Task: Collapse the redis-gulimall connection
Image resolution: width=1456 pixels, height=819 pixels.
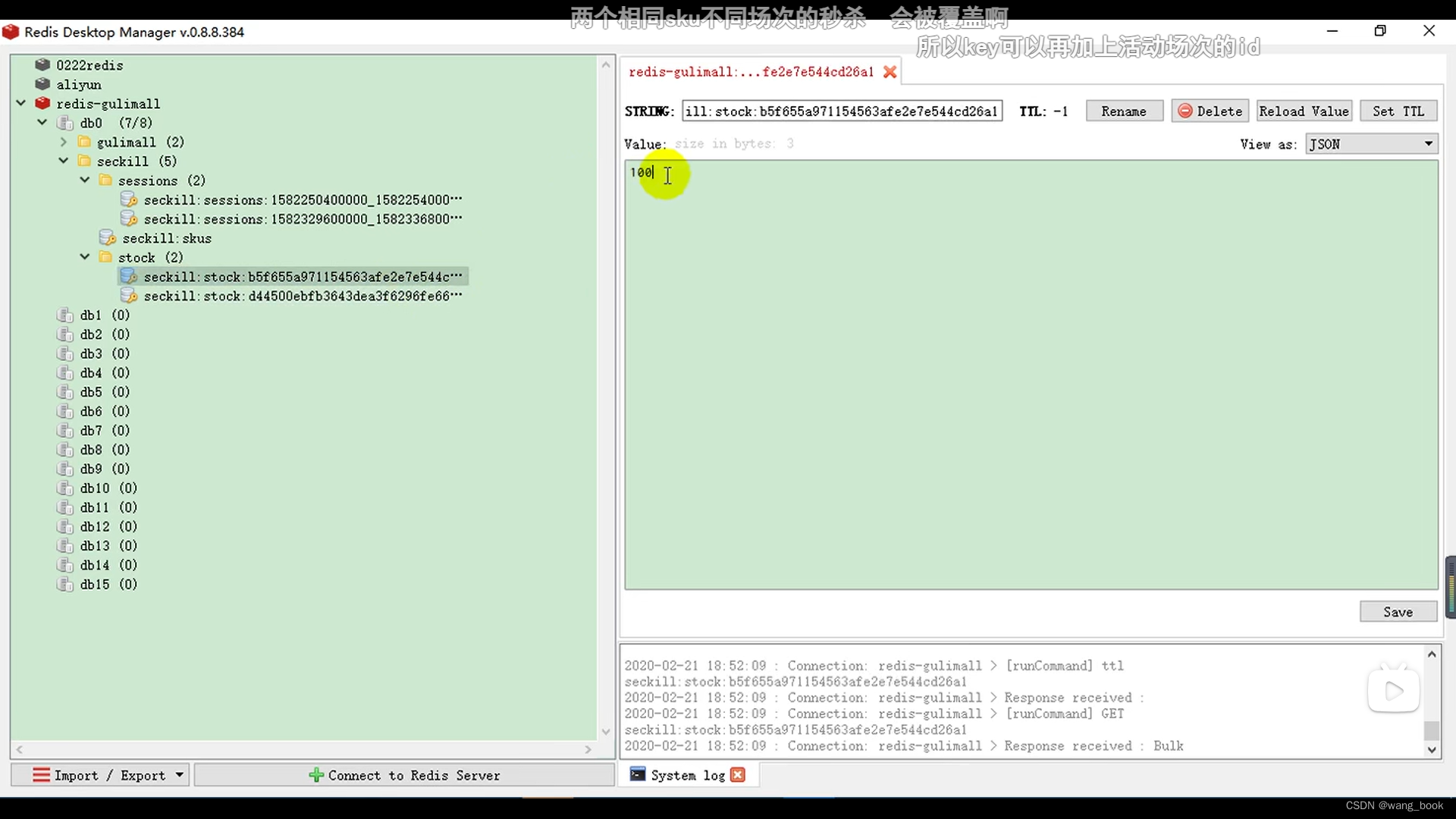Action: coord(21,103)
